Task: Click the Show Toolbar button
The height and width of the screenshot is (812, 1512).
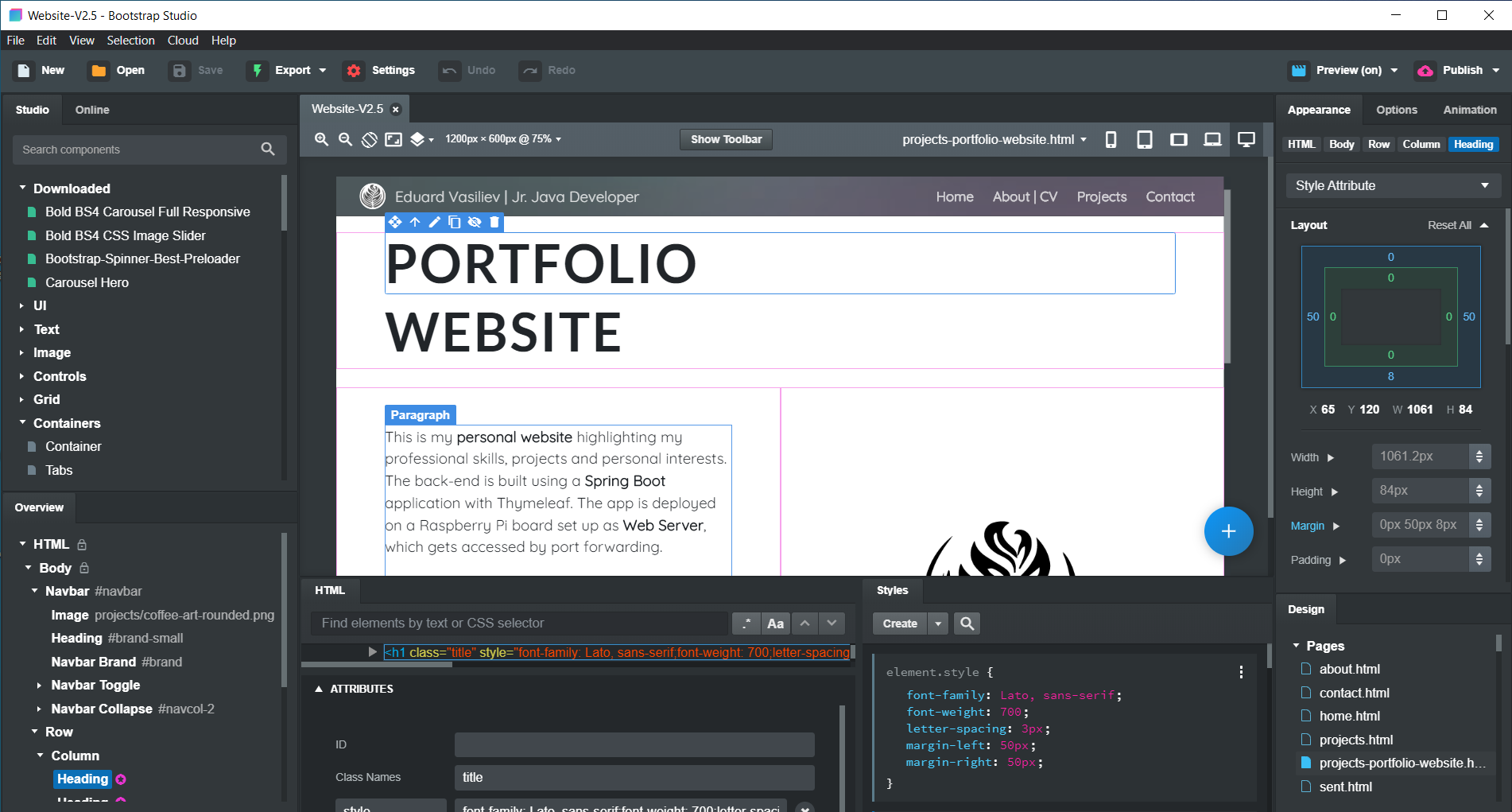Action: pos(725,139)
